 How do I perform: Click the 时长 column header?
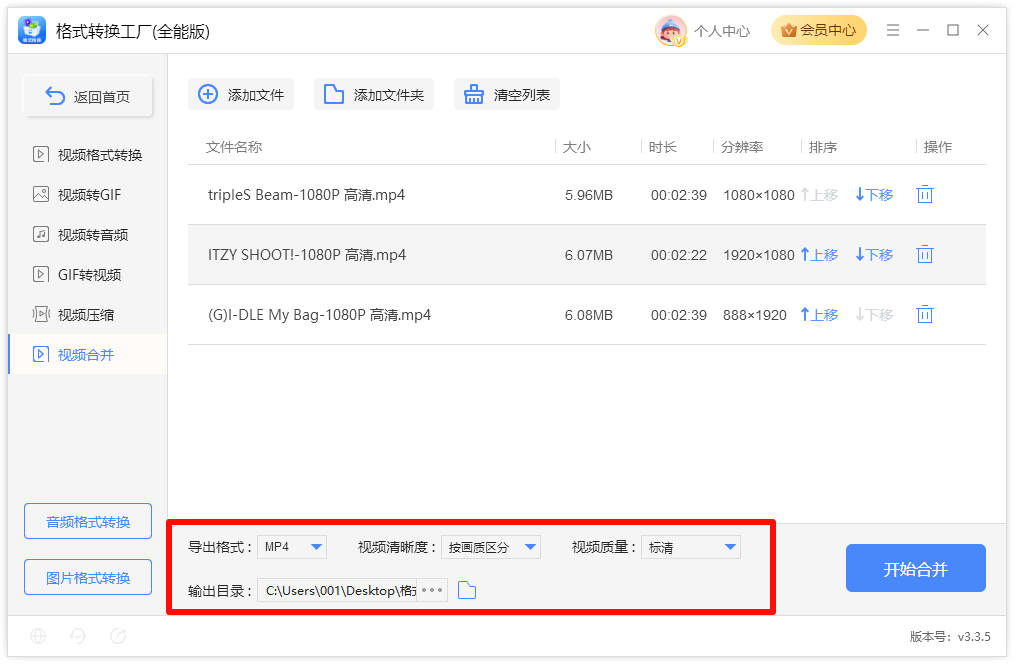663,147
